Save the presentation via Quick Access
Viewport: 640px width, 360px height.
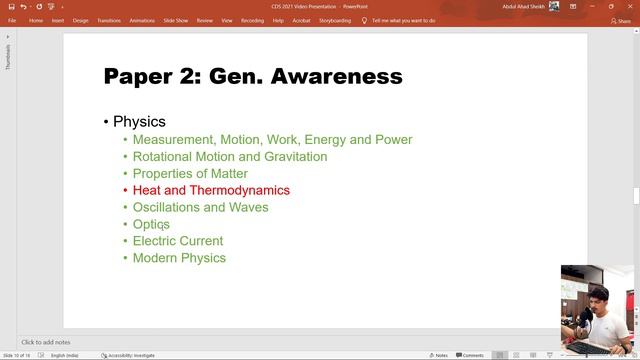(x=11, y=7)
